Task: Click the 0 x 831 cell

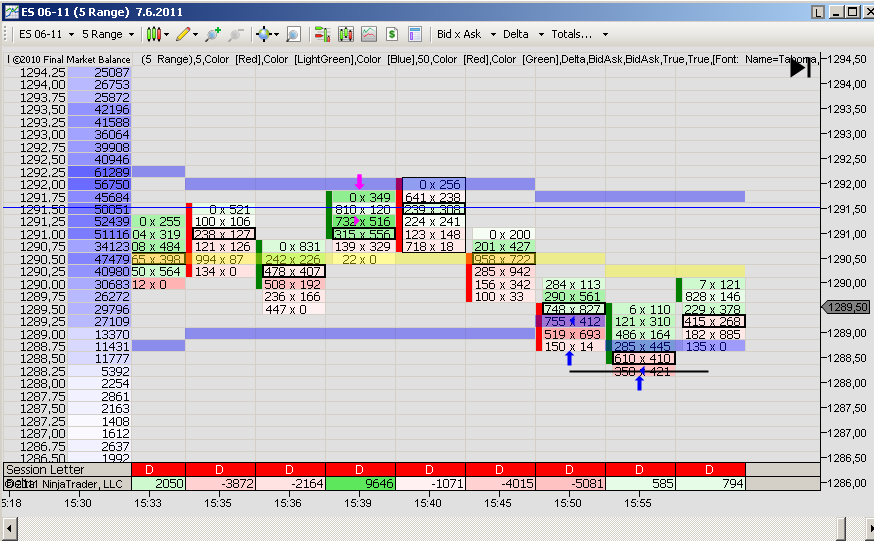Action: point(294,247)
